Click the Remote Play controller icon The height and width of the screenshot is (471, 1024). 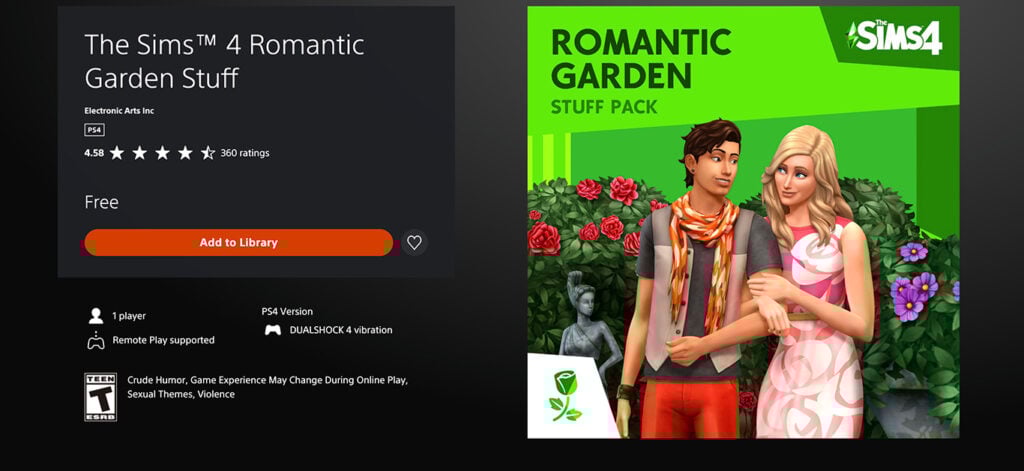pos(96,340)
